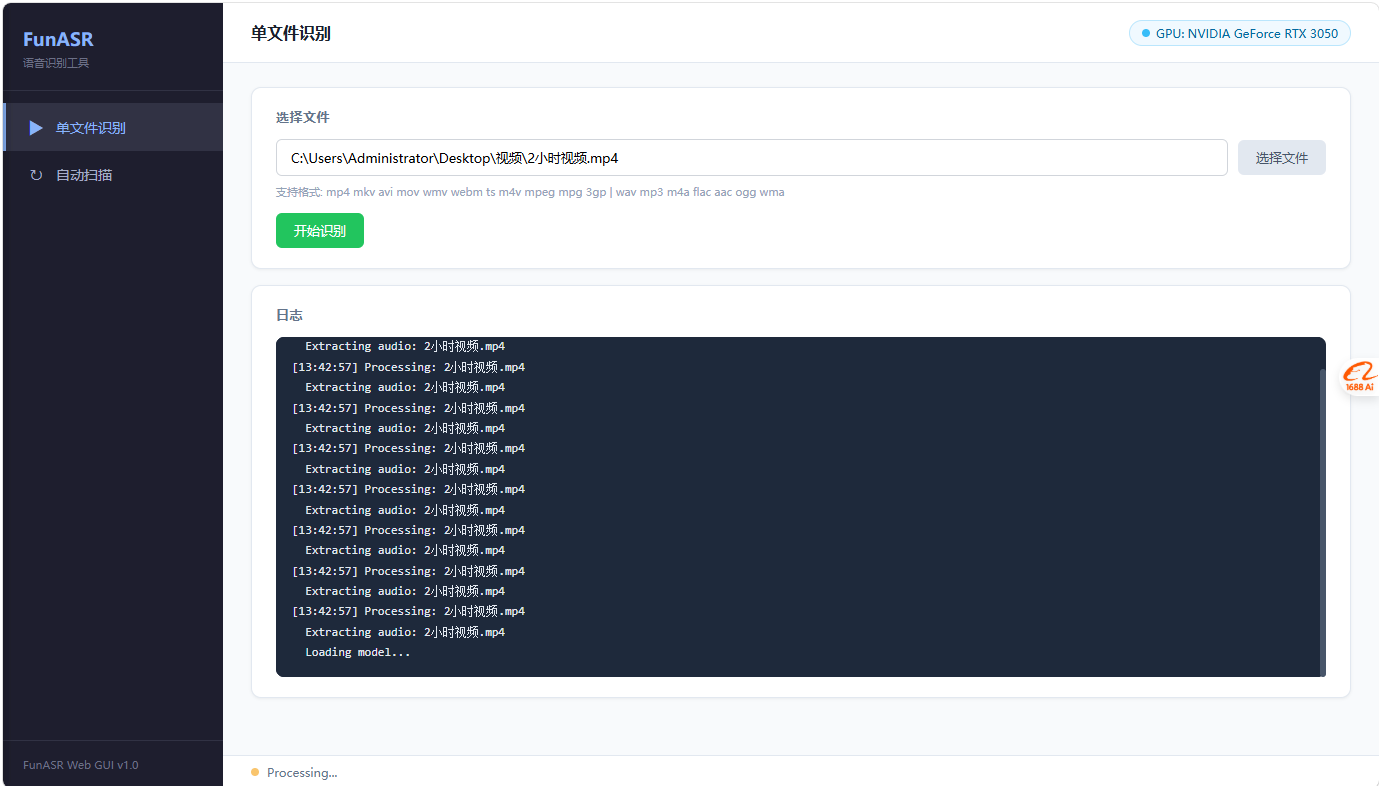This screenshot has width=1379, height=786.
Task: Switch to the 自动扫描 sidebar item
Action: coord(113,175)
